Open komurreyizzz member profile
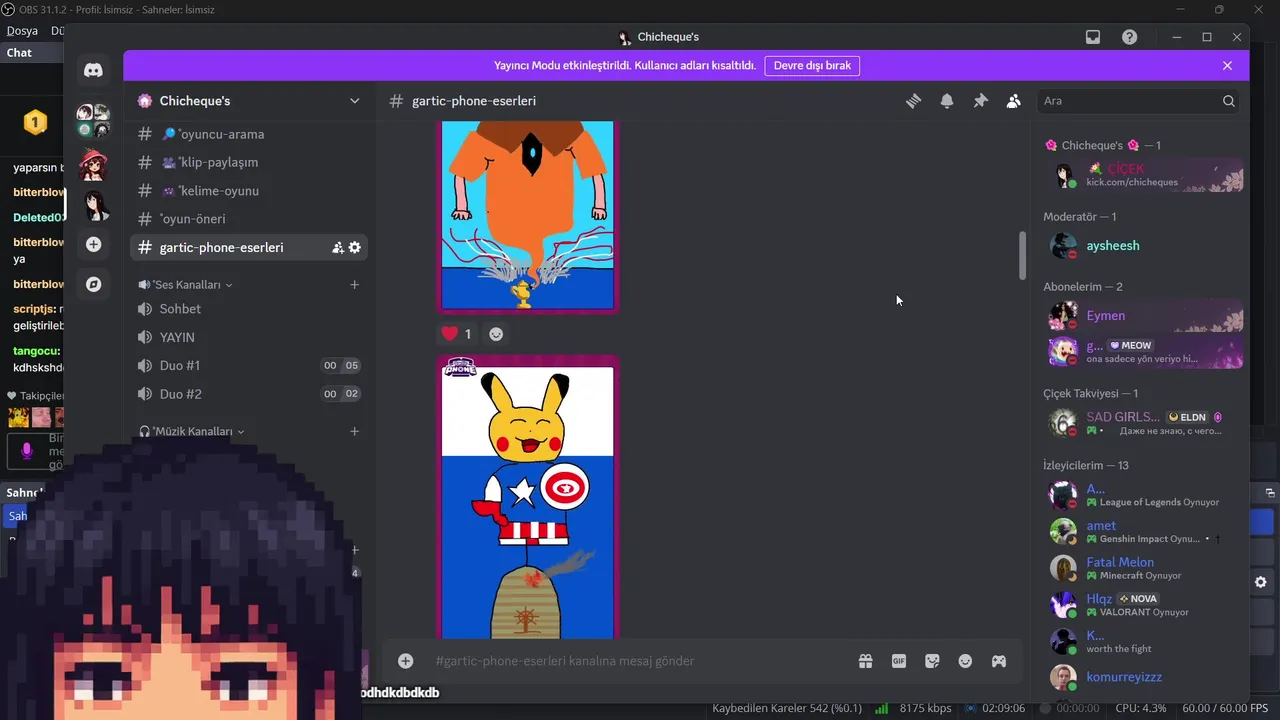This screenshot has width=1280, height=720. tap(1144, 677)
